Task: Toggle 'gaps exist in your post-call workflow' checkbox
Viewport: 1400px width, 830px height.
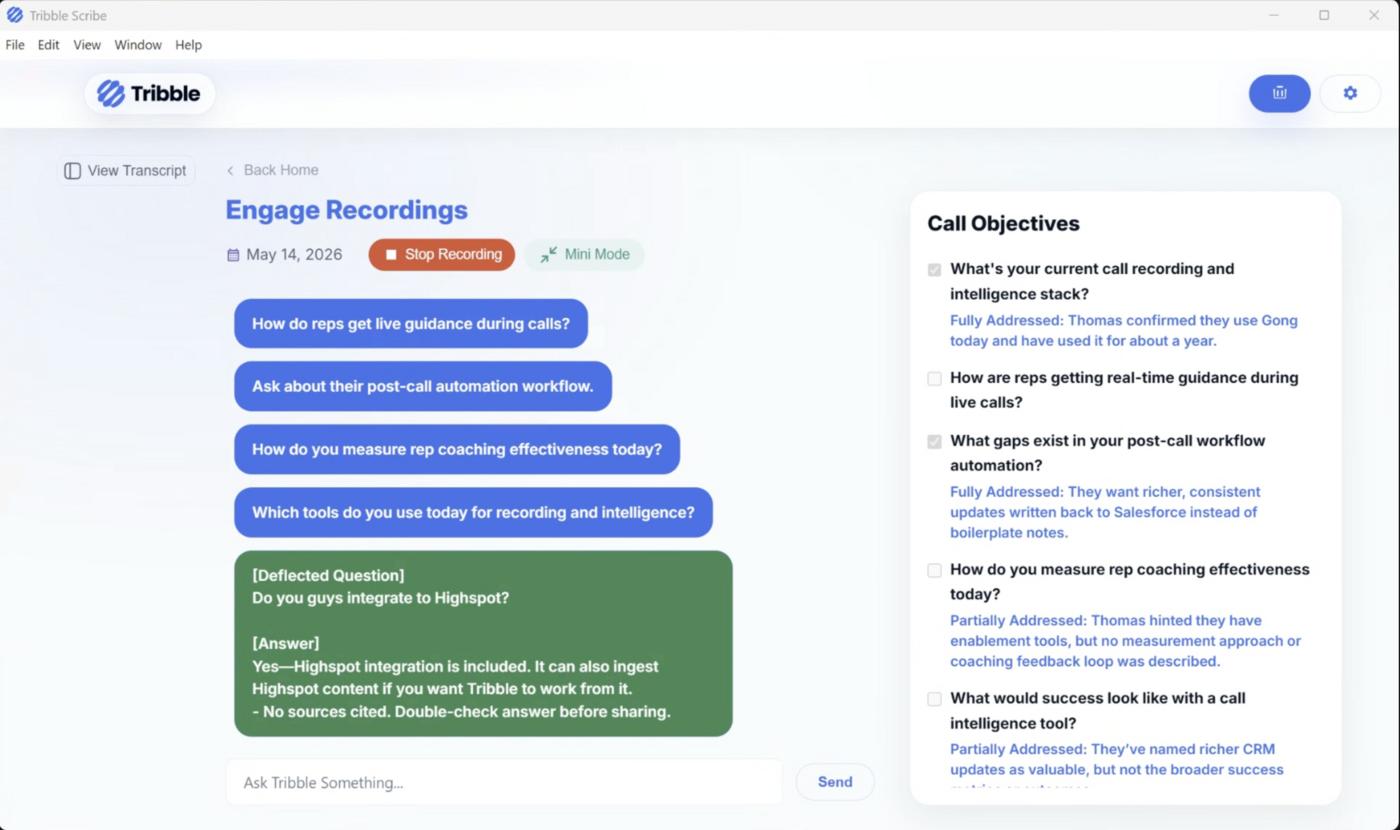Action: click(934, 442)
